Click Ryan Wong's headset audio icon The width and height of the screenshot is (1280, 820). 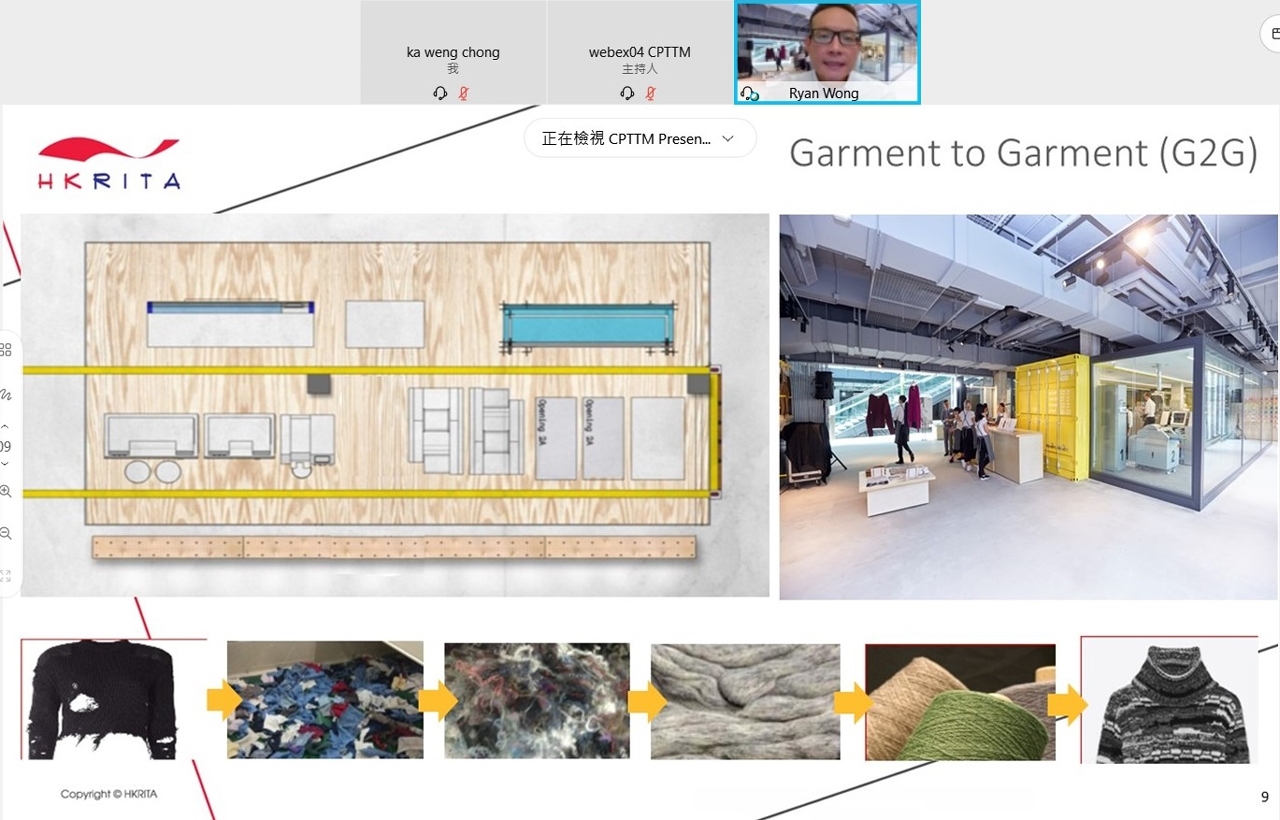(749, 94)
